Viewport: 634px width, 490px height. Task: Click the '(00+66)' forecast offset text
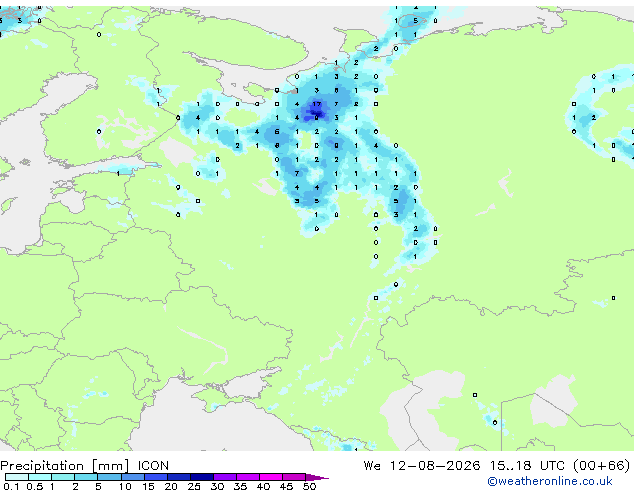602,466
